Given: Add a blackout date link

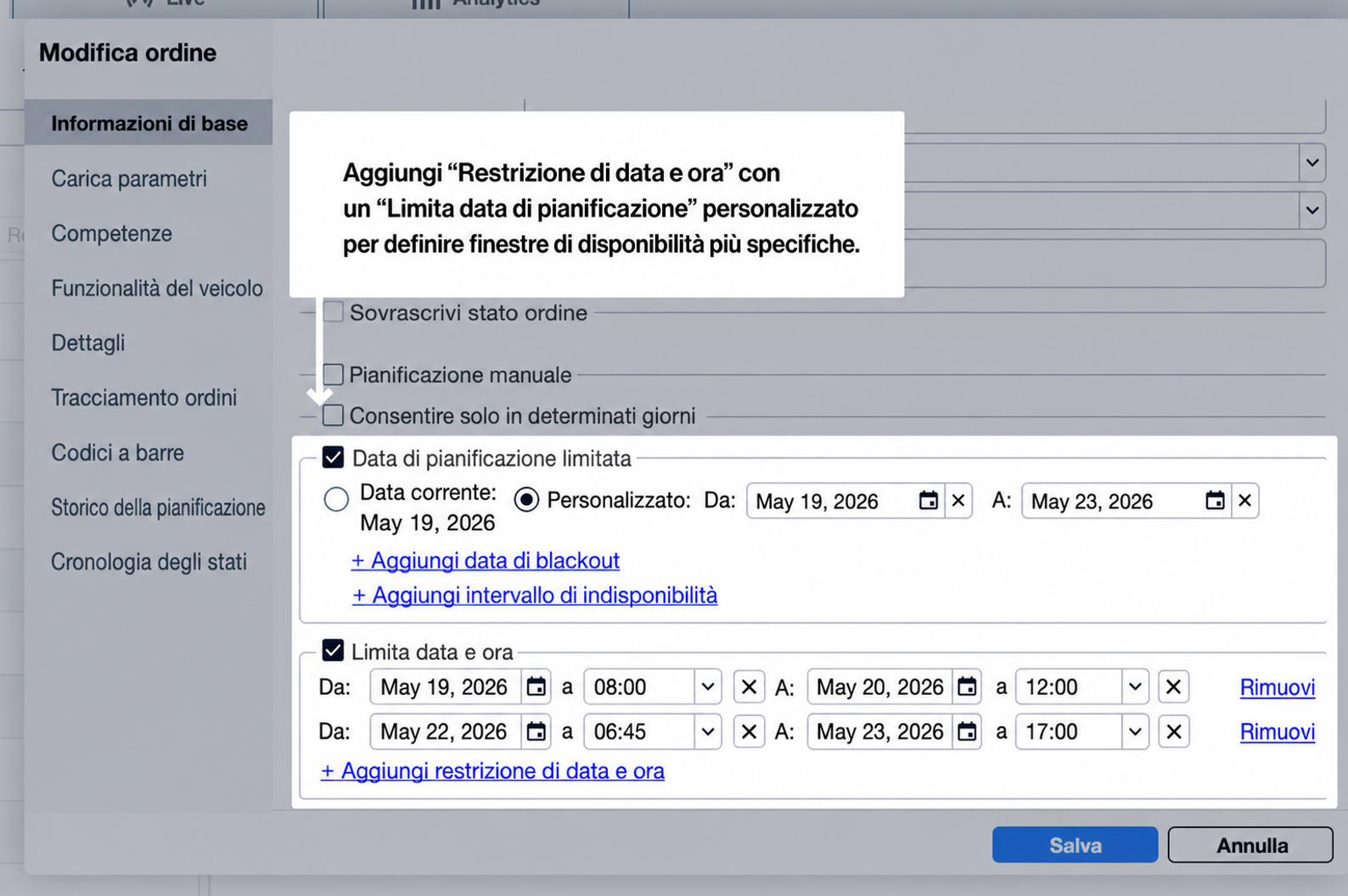Looking at the screenshot, I should pyautogui.click(x=486, y=560).
